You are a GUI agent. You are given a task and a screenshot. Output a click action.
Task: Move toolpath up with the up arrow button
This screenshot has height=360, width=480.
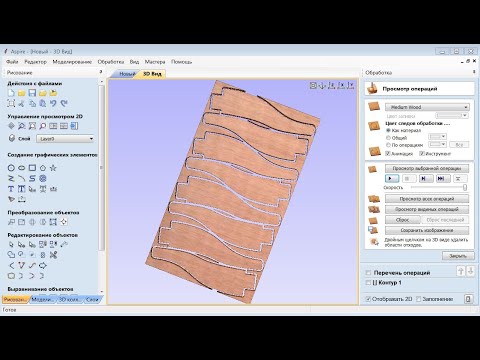pyautogui.click(x=461, y=271)
